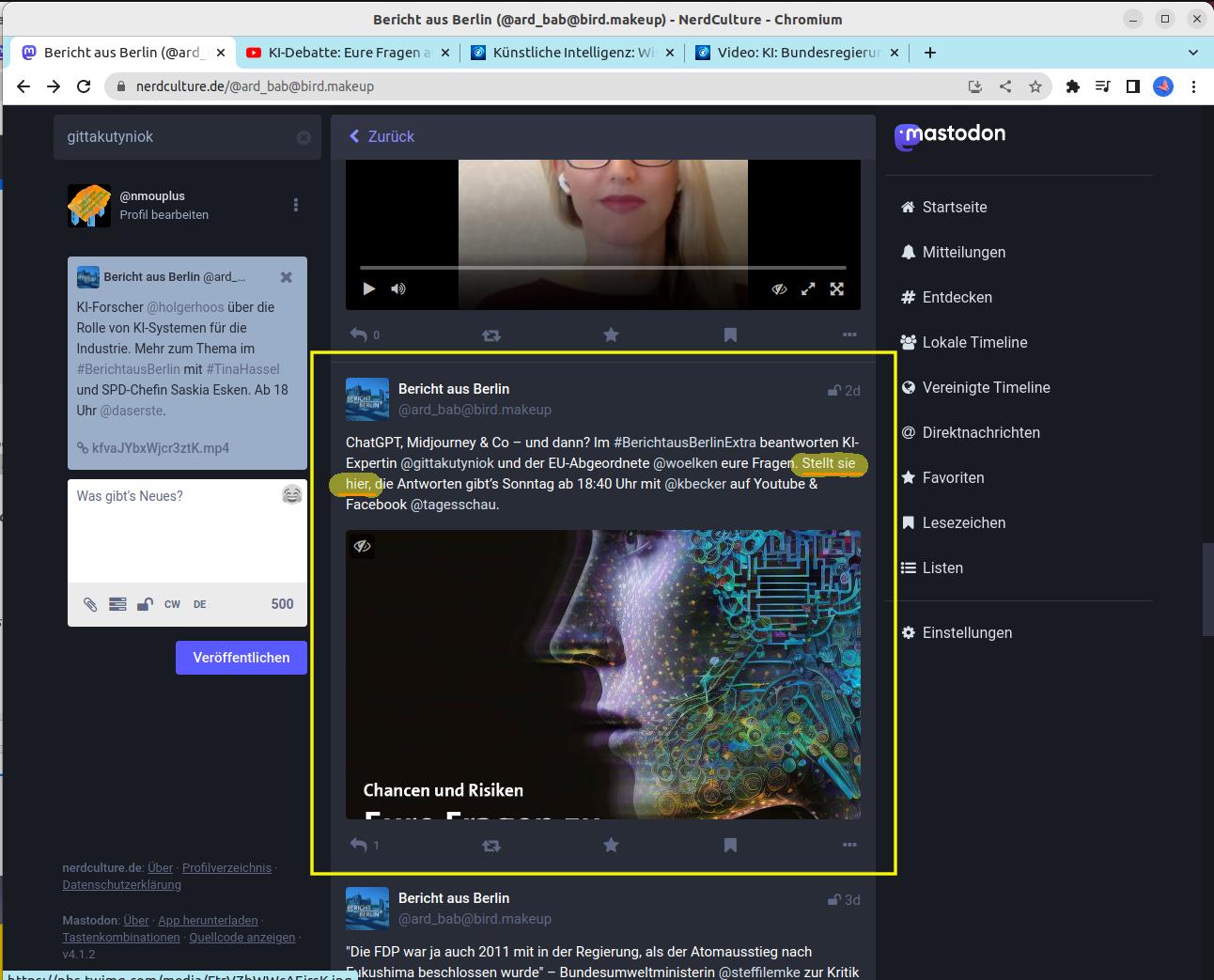Screen dimensions: 1214x980
Task: Mute the video volume icon
Action: [x=398, y=289]
